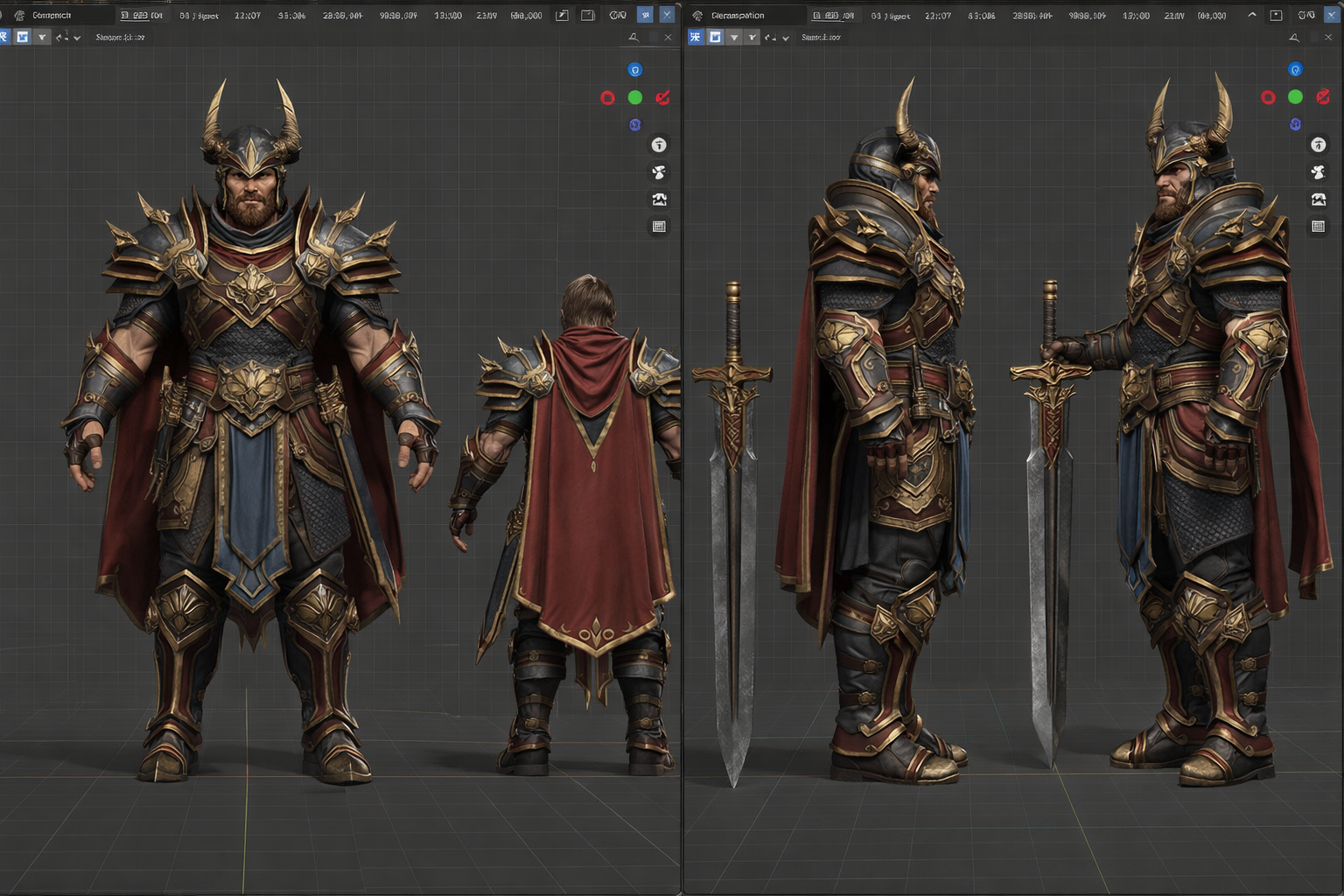The height and width of the screenshot is (896, 1344).
Task: Click the topmost round navigation button in right viewport
Action: tap(1319, 144)
